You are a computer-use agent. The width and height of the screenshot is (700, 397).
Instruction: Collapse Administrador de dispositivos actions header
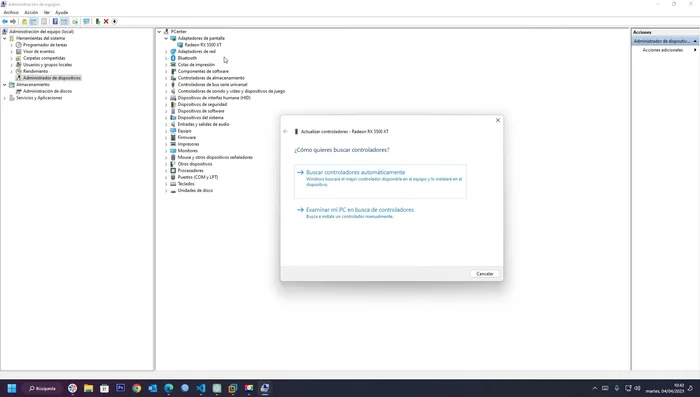(695, 41)
